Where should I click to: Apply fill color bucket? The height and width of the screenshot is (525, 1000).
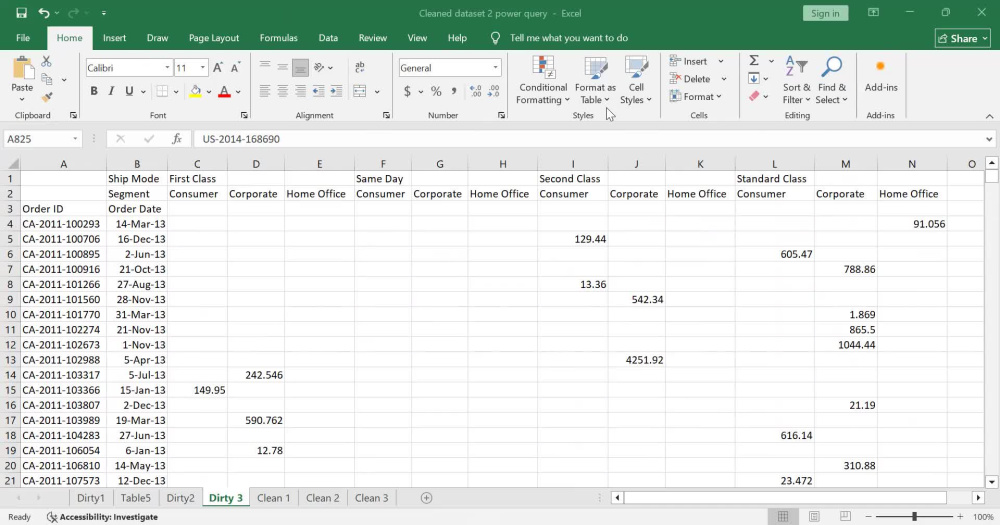pyautogui.click(x=196, y=91)
